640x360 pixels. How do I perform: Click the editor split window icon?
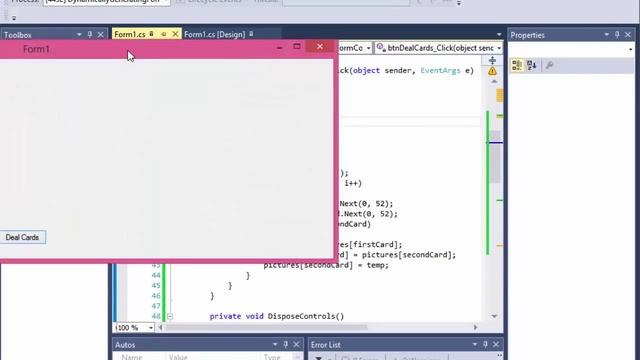pos(492,60)
